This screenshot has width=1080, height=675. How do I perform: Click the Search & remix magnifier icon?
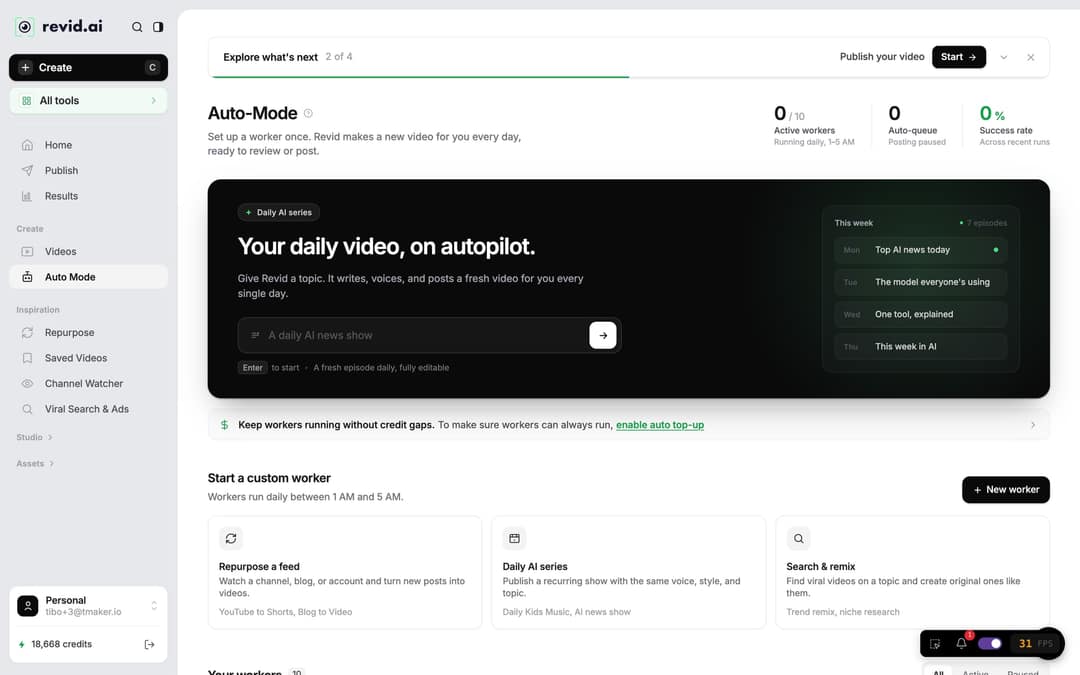(798, 539)
